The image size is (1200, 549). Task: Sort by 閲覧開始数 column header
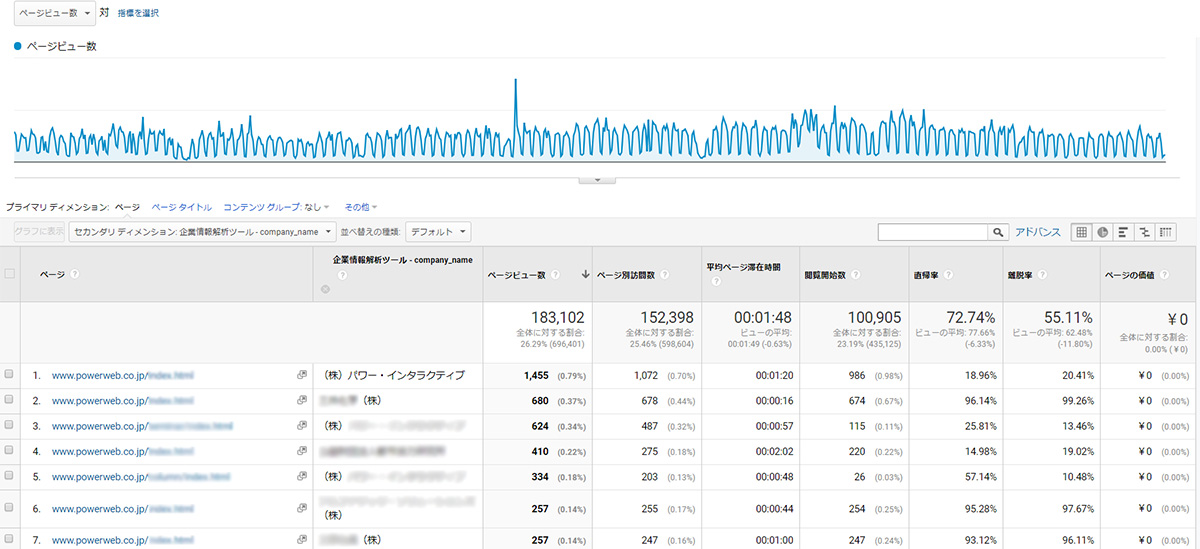point(827,274)
